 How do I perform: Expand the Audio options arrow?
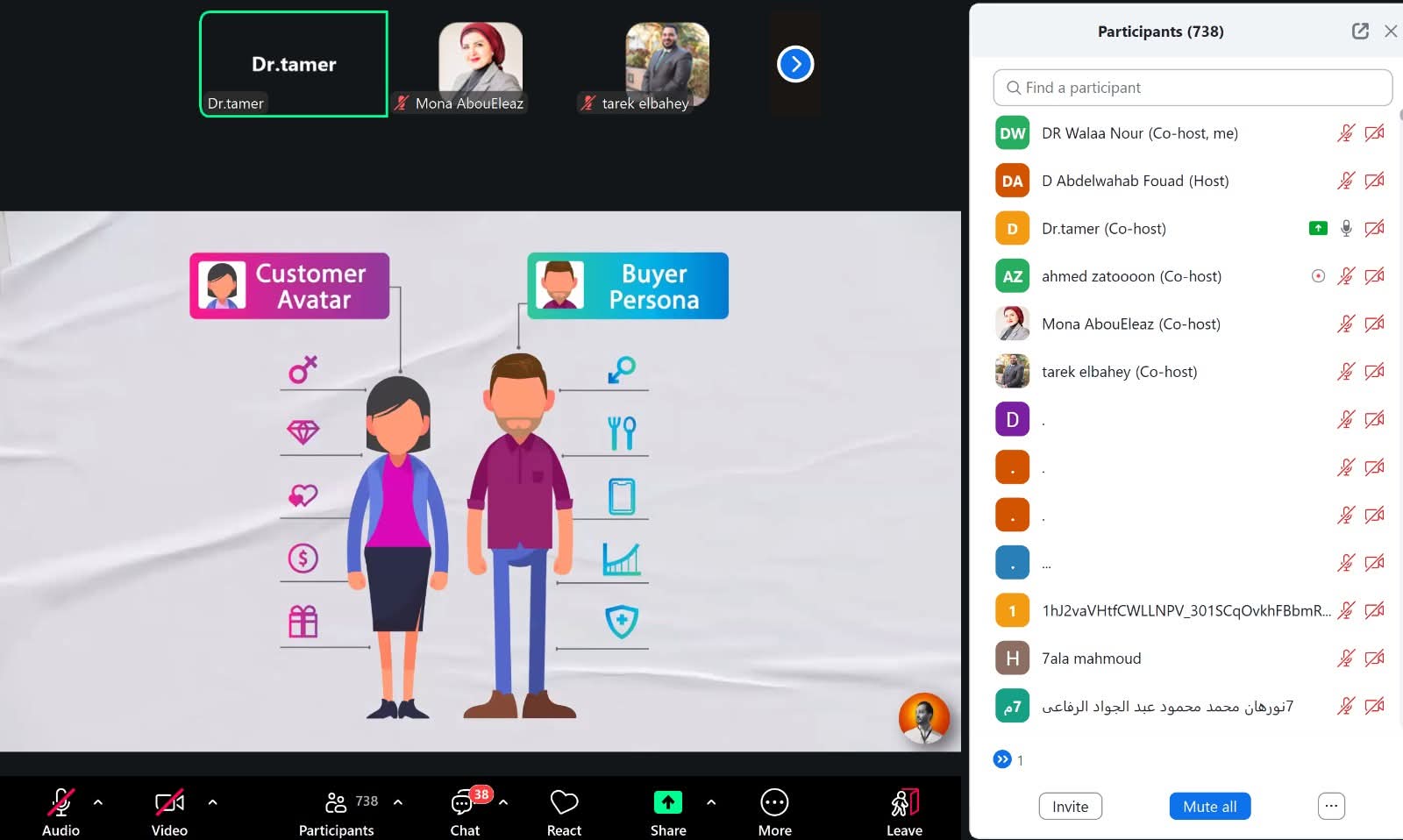click(x=98, y=802)
